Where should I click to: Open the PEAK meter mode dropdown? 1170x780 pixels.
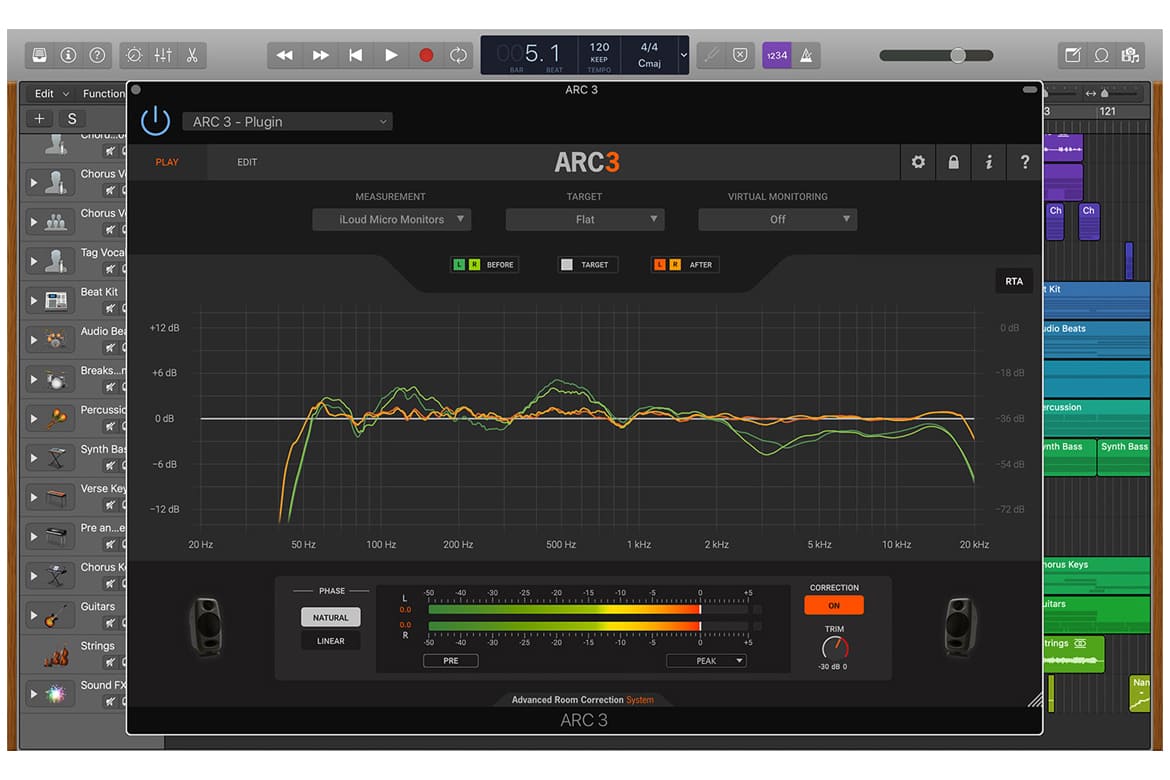pos(706,661)
